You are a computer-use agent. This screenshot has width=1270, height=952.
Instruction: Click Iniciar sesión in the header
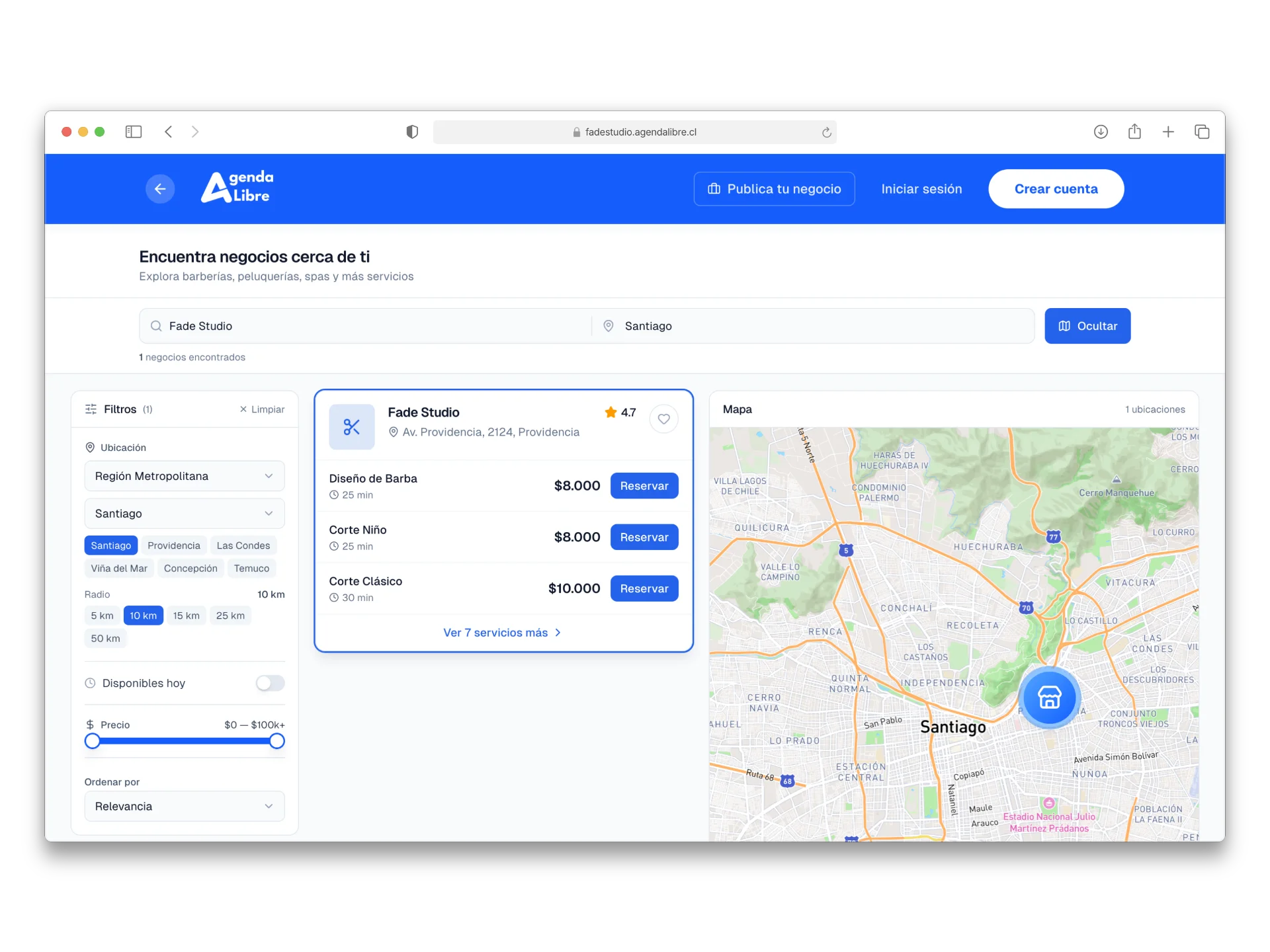921,189
